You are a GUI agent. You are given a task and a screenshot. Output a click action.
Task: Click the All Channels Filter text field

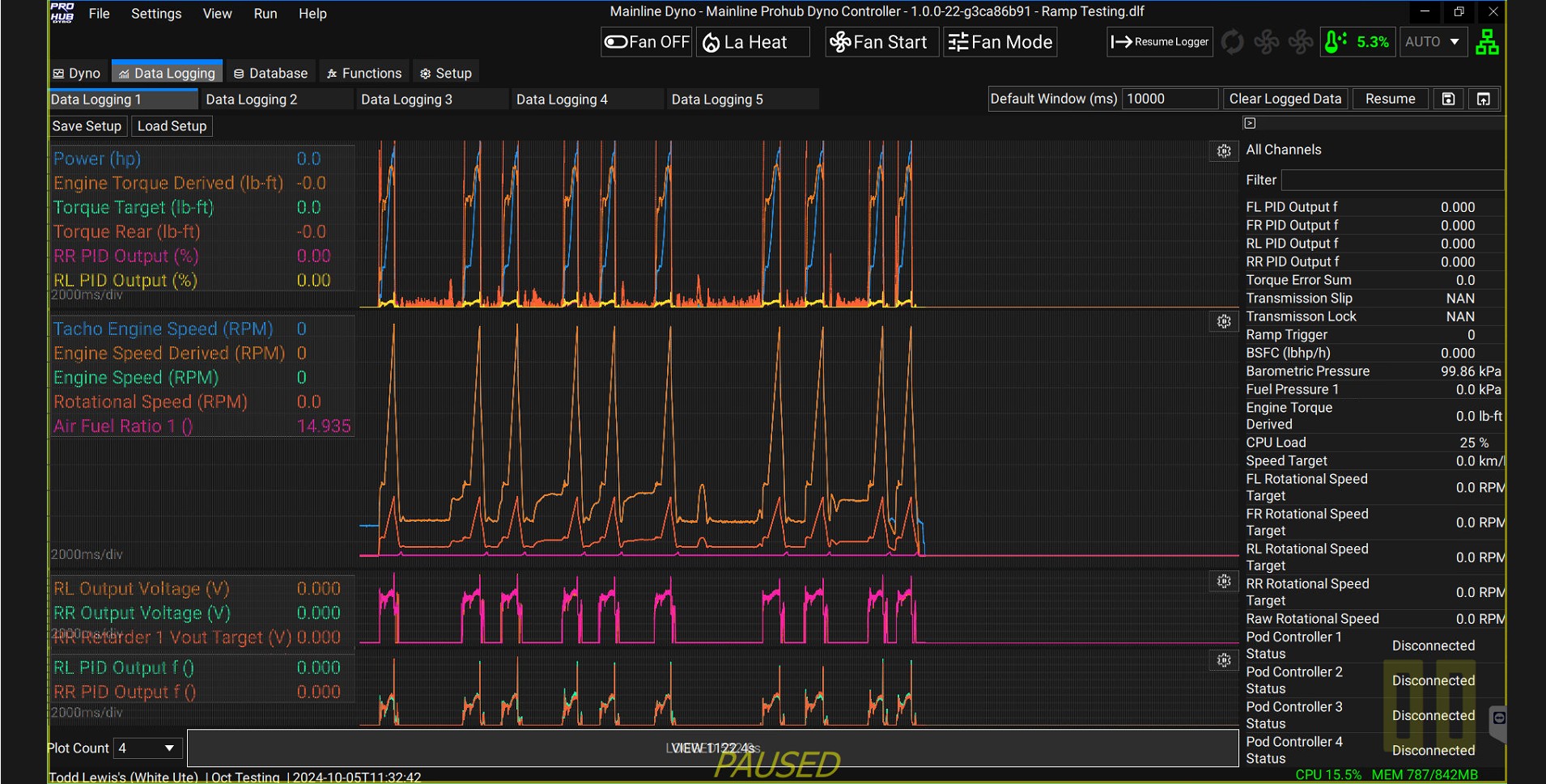tap(1391, 180)
